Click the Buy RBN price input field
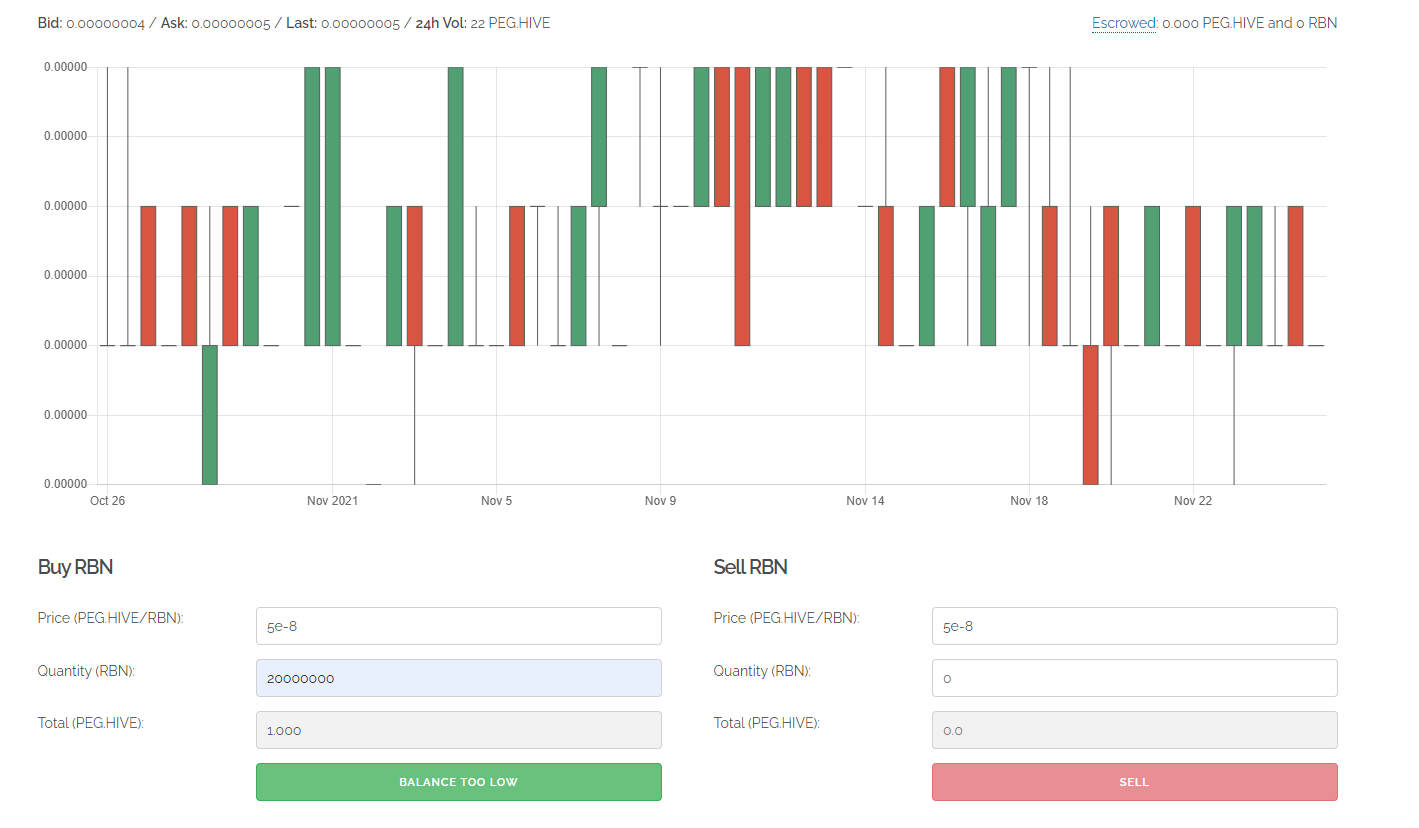This screenshot has height=828, width=1419. point(458,626)
